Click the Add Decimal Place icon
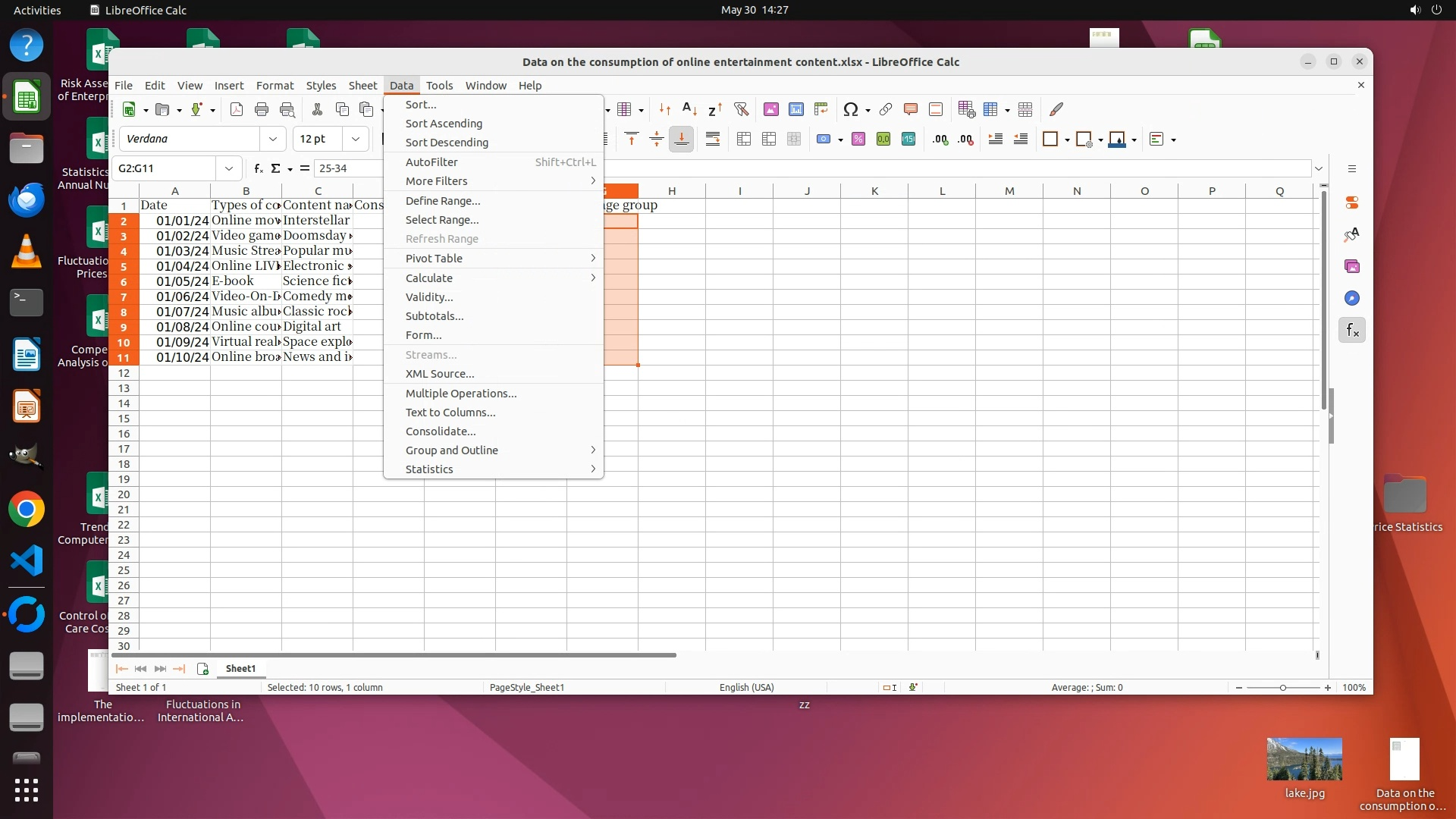The image size is (1456, 819). (x=940, y=140)
